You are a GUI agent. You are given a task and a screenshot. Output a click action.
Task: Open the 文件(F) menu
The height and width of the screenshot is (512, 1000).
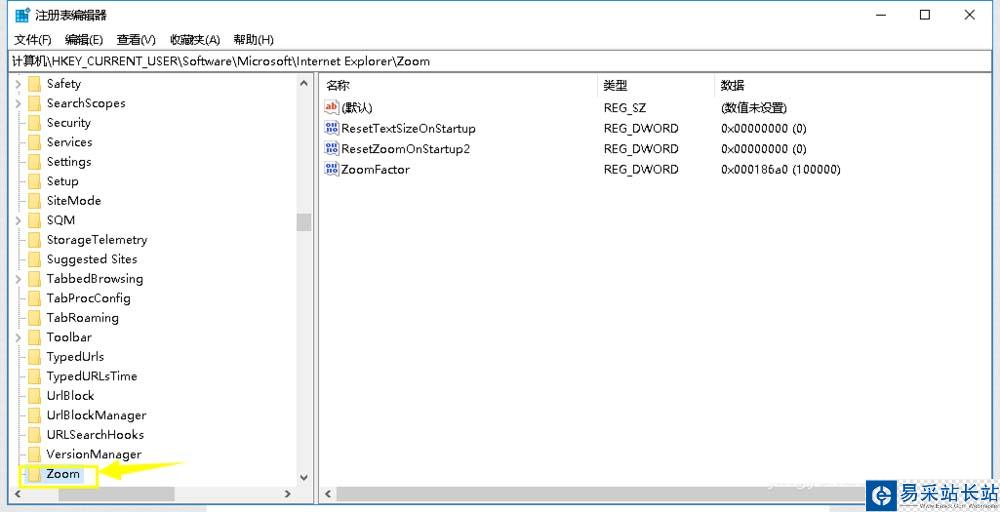[x=33, y=40]
